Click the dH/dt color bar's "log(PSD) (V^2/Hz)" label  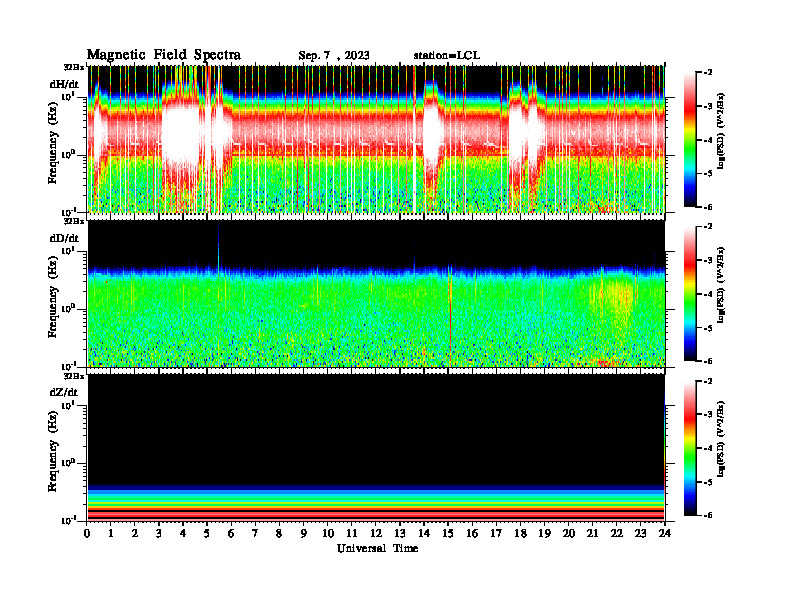(x=721, y=130)
